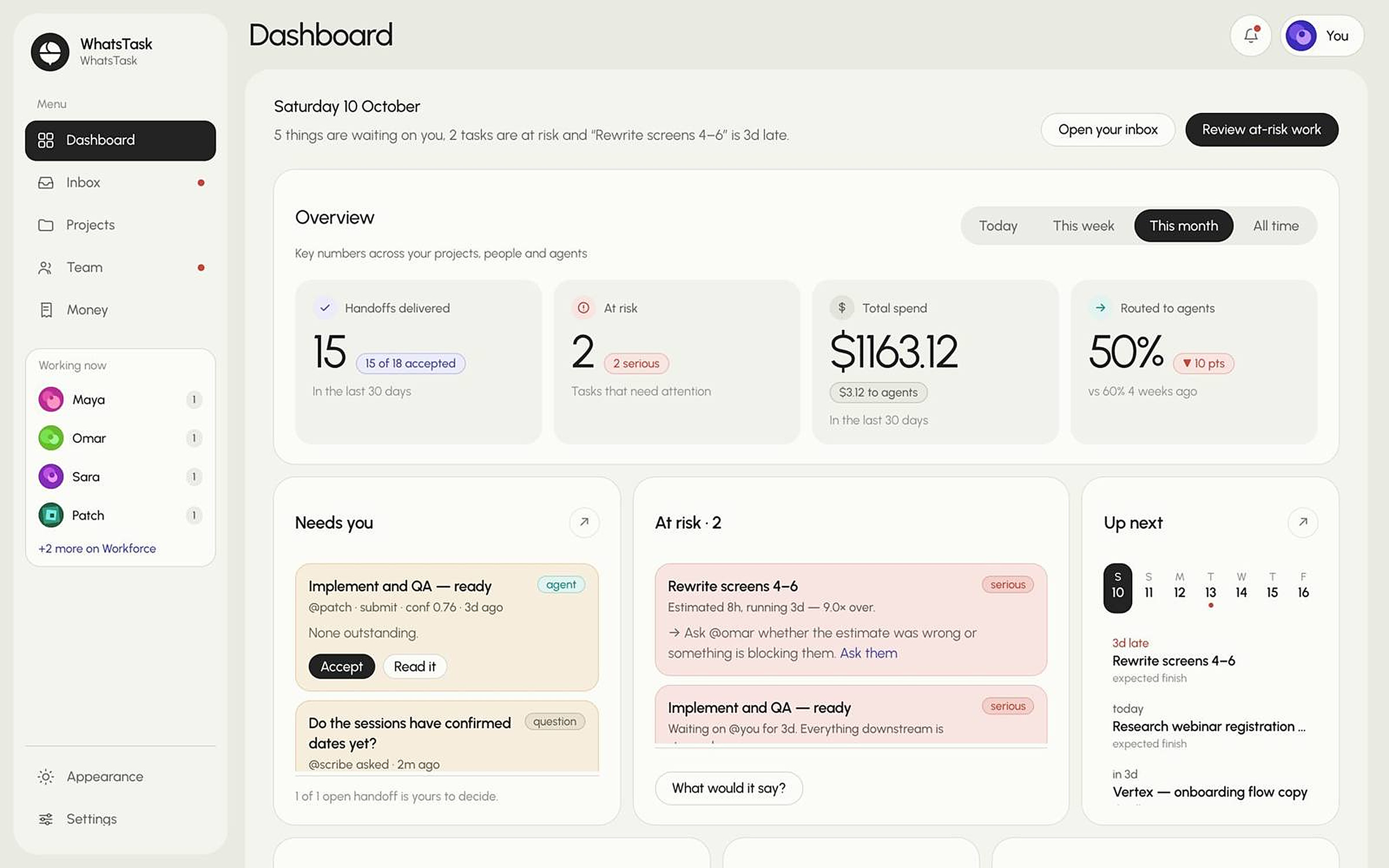Click the agent tag on handoff card
1389x868 pixels.
(x=561, y=584)
